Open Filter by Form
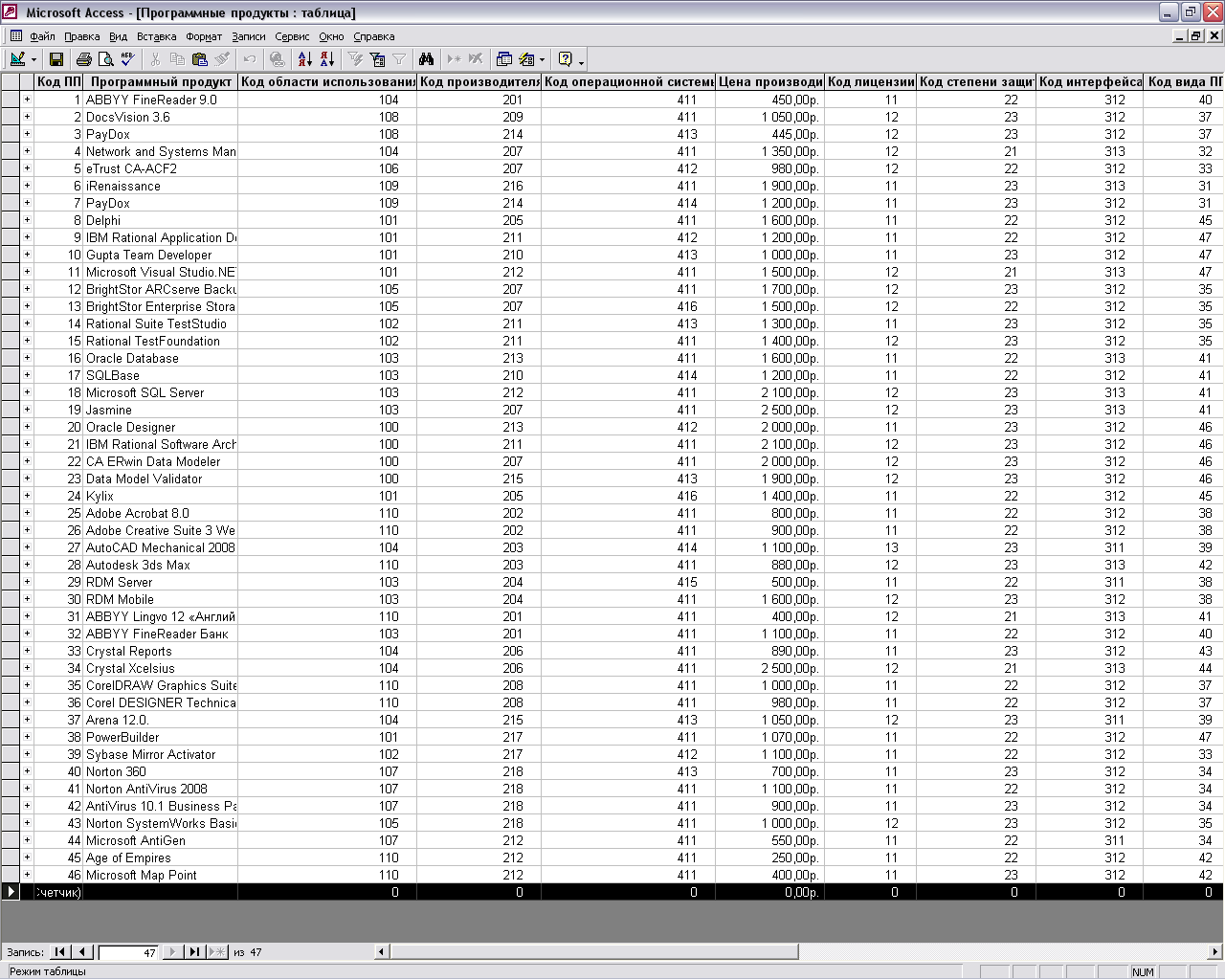This screenshot has width=1225, height=980. 377,59
